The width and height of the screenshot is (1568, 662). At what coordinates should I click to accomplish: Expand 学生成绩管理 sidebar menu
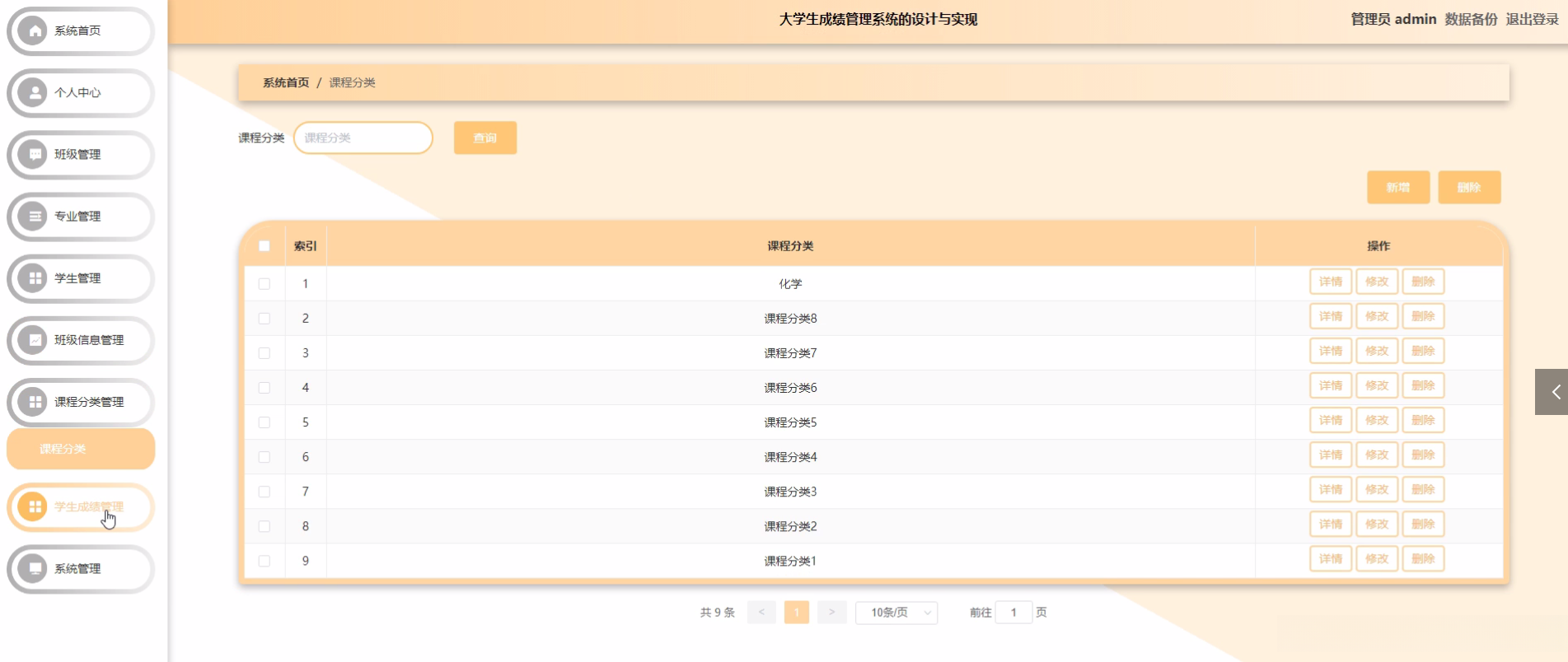tap(81, 506)
